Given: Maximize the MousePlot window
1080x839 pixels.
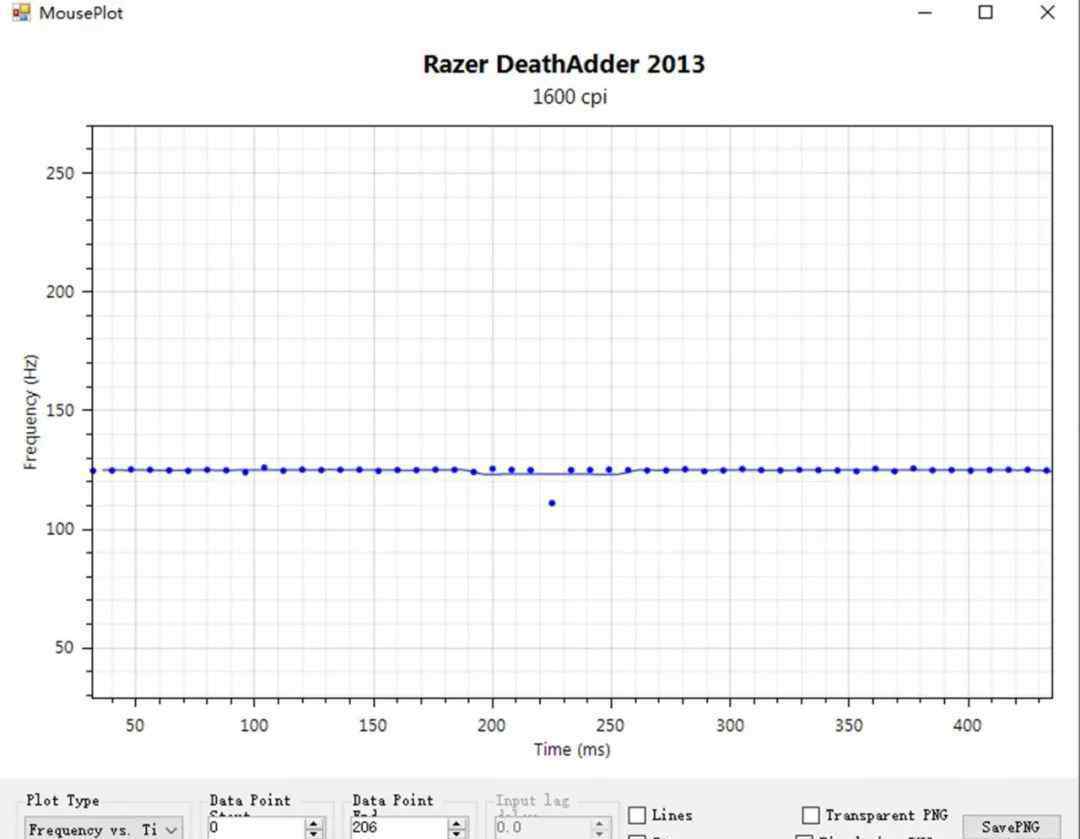Looking at the screenshot, I should tap(986, 12).
